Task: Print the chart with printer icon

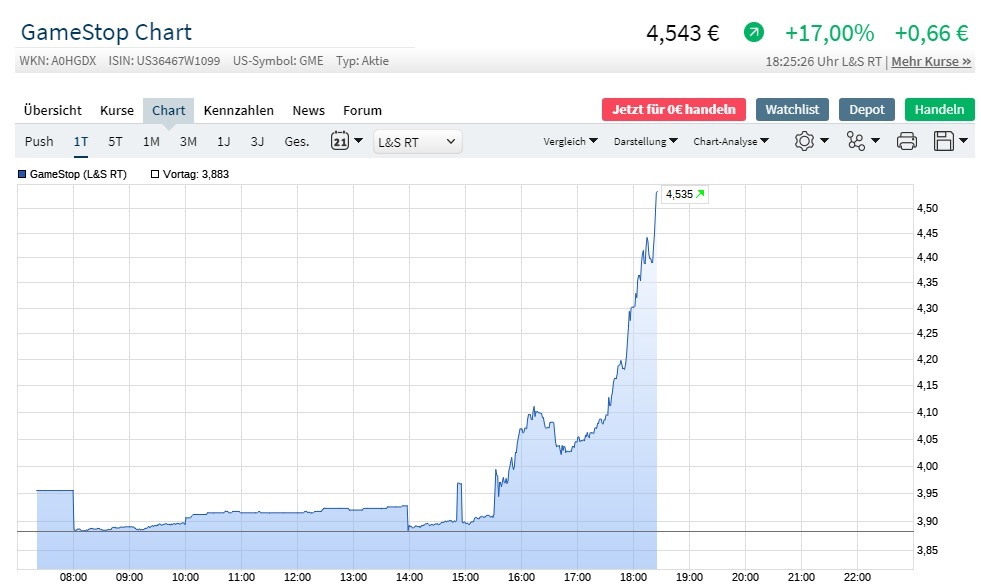Action: pyautogui.click(x=906, y=141)
